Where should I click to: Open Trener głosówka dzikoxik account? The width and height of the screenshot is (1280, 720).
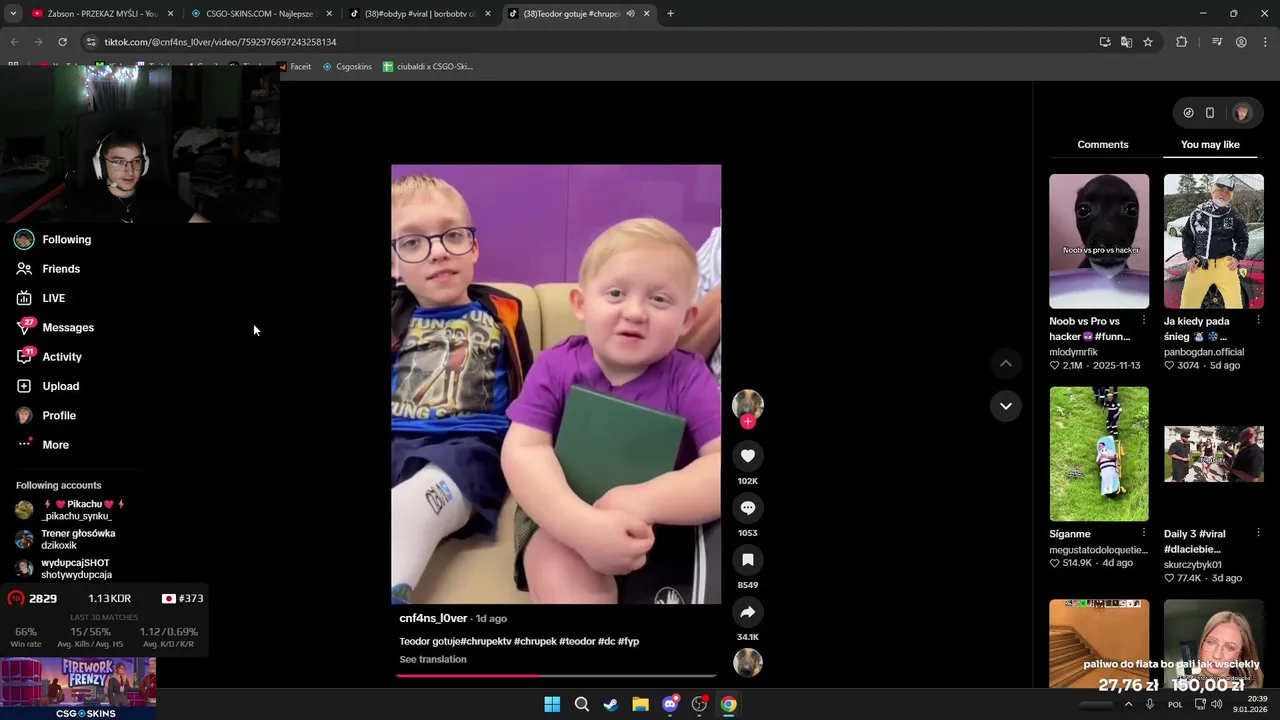(x=66, y=539)
